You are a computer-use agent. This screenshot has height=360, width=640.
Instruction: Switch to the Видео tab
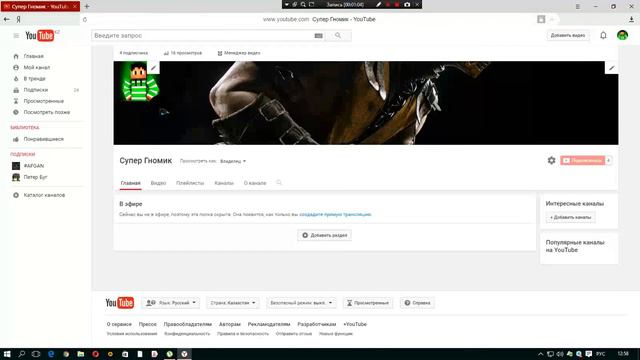[158, 183]
